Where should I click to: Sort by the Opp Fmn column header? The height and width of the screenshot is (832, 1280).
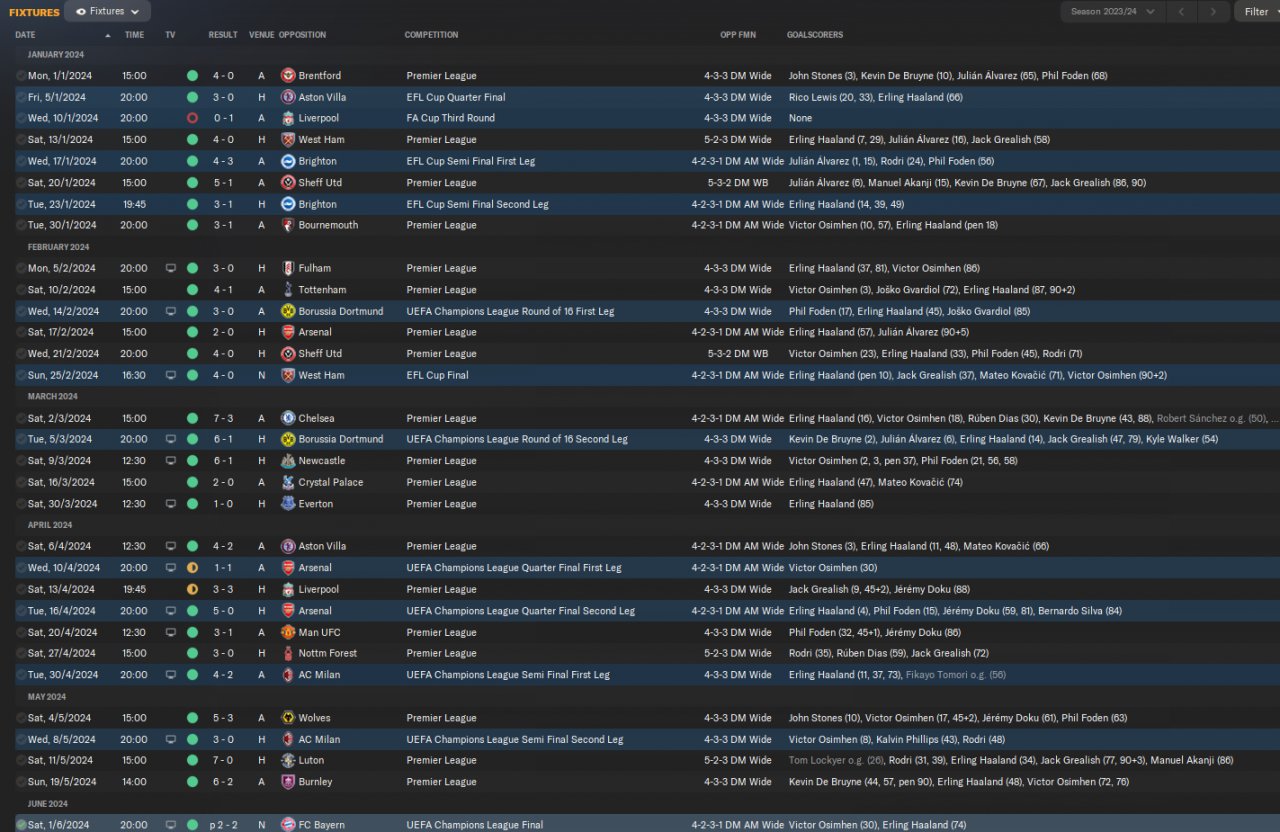pos(738,35)
